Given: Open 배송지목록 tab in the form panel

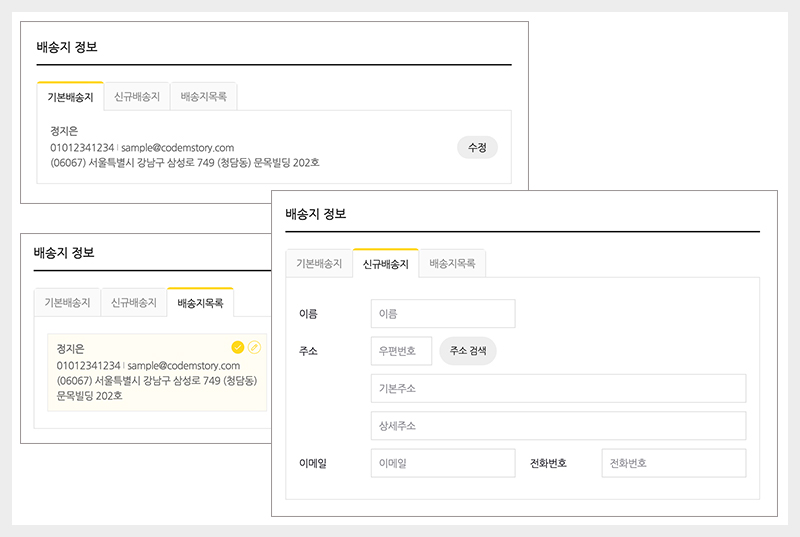Looking at the screenshot, I should 452,264.
